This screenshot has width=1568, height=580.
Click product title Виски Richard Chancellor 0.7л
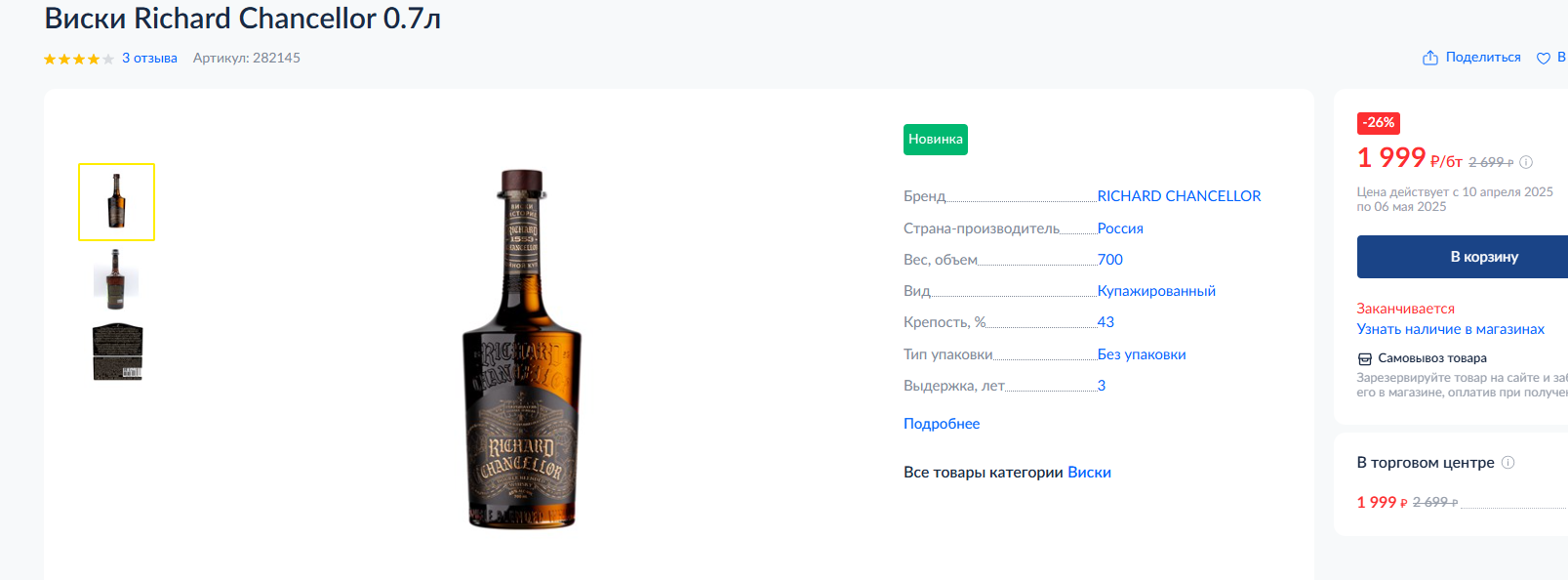coord(243,19)
